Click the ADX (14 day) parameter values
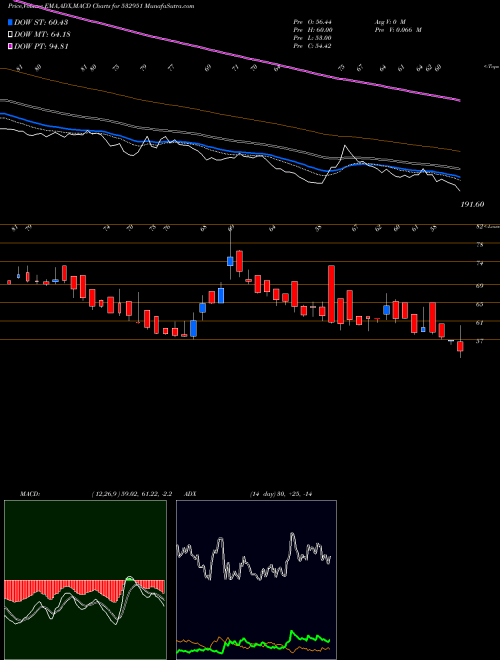This screenshot has height=660, width=500. [283, 494]
